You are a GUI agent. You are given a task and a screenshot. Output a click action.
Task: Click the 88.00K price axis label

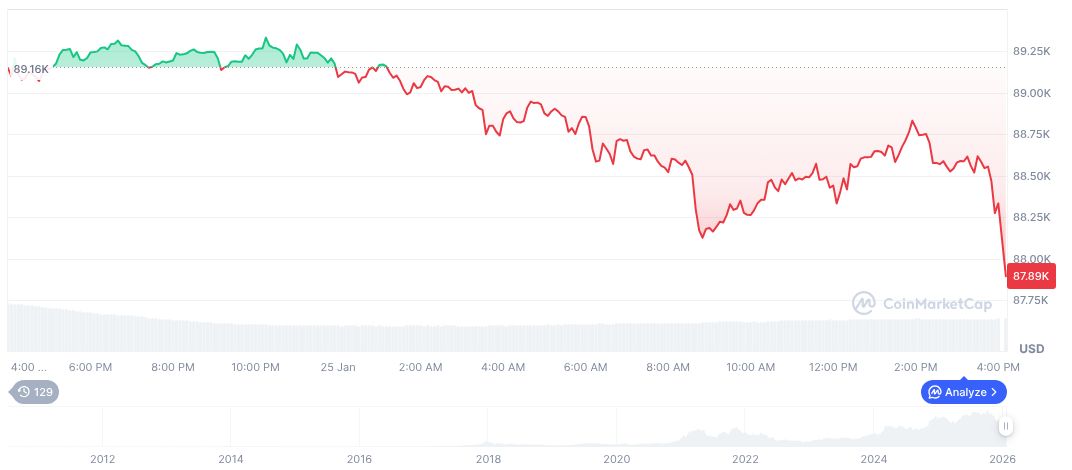click(1031, 259)
